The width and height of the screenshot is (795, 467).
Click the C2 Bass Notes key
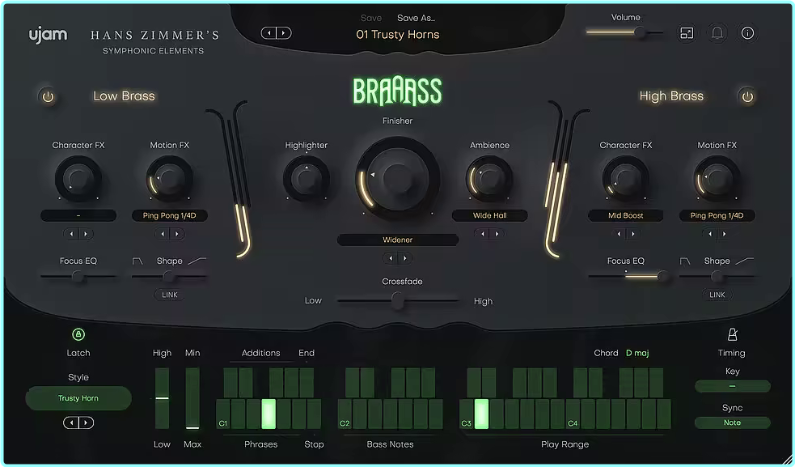[345, 414]
